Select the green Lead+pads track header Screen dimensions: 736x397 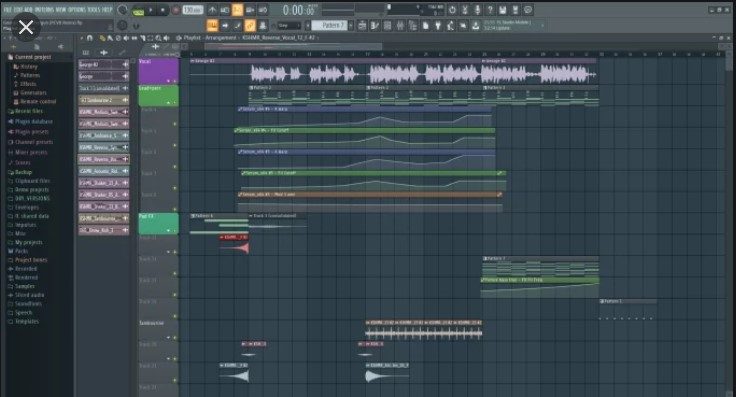click(x=158, y=96)
